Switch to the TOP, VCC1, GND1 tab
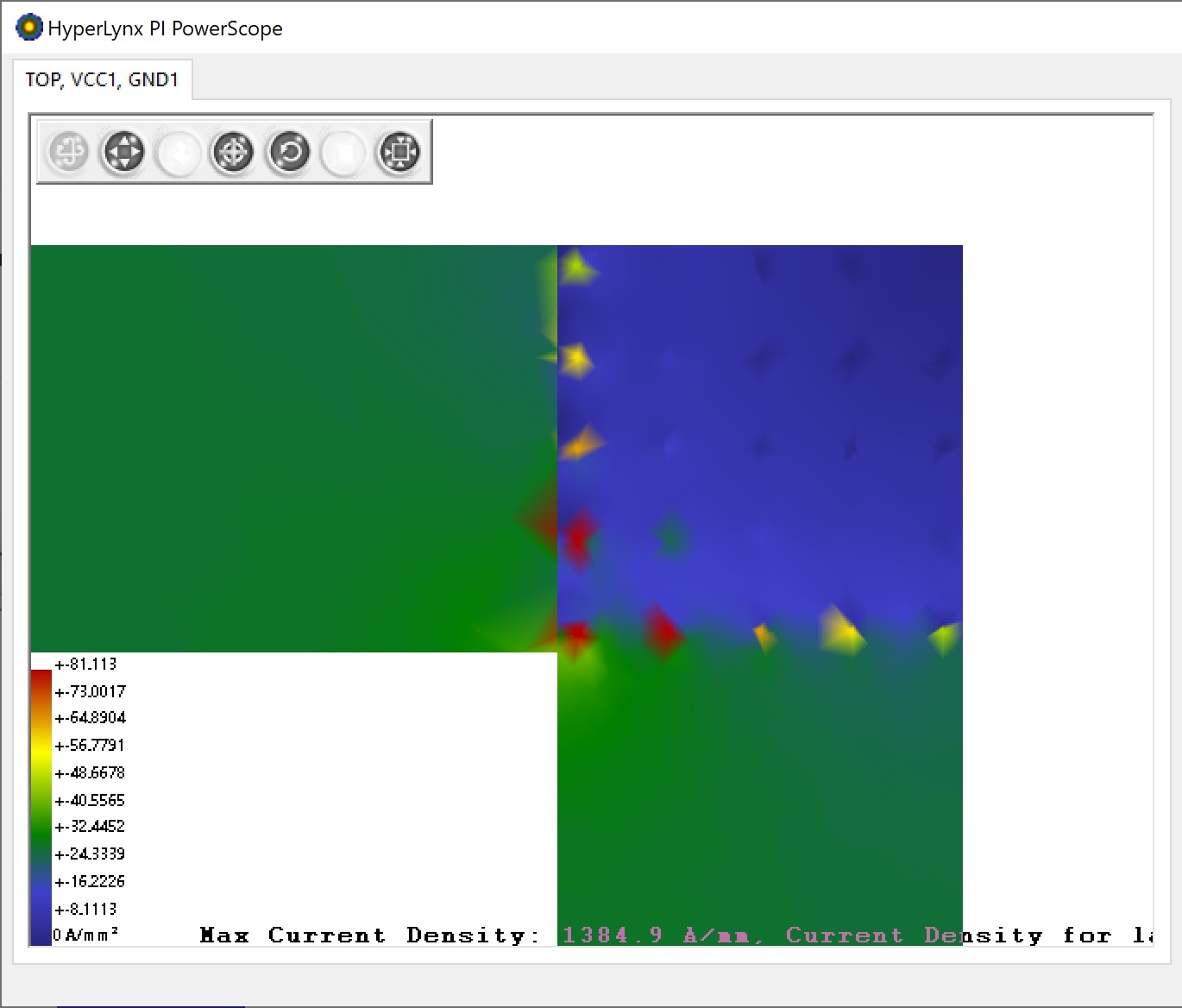This screenshot has width=1182, height=1008. pos(102,80)
